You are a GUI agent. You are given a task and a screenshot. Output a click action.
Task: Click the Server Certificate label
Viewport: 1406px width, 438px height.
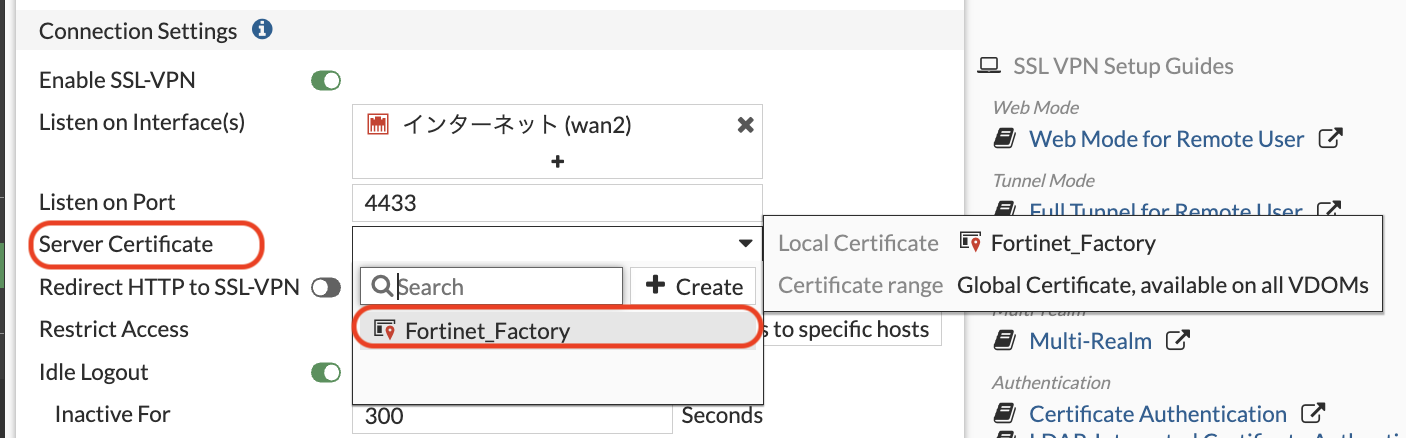point(126,244)
